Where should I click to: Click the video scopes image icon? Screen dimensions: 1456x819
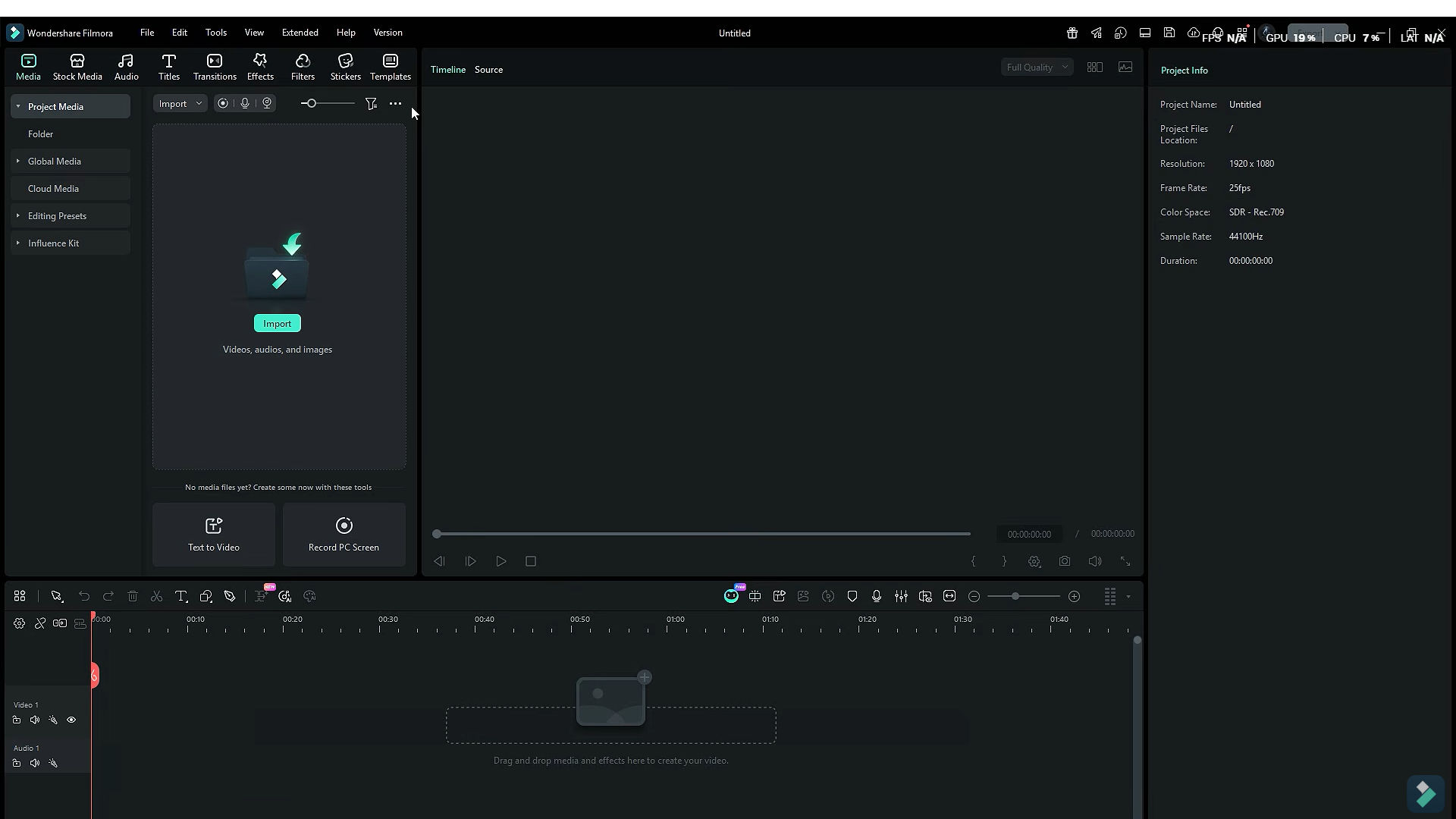1125,67
